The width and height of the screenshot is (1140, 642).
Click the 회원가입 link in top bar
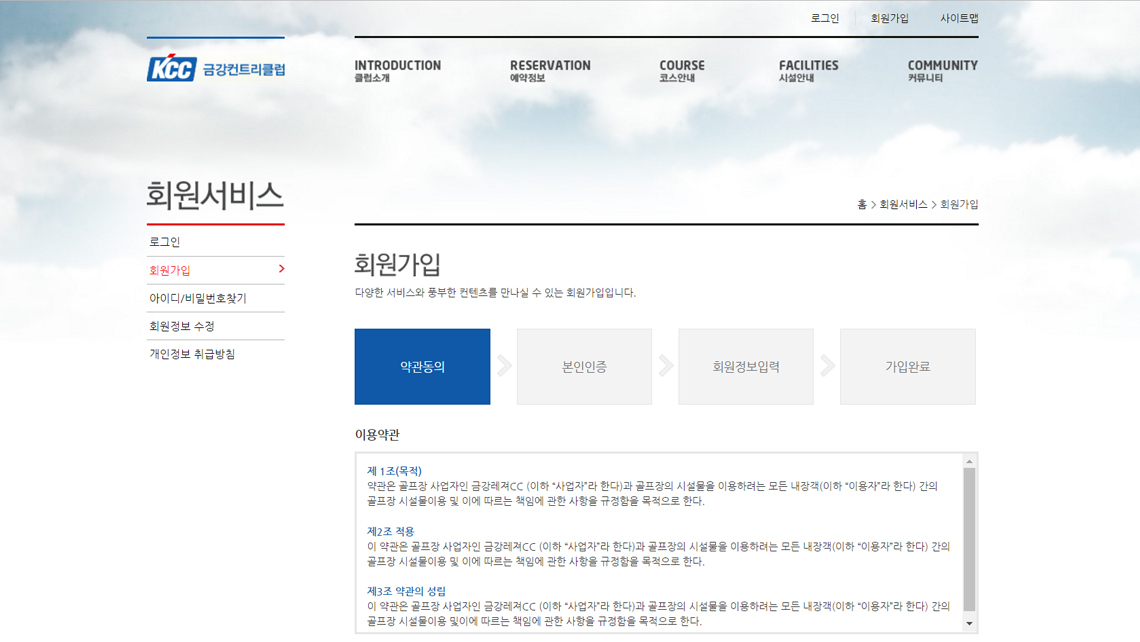[889, 18]
